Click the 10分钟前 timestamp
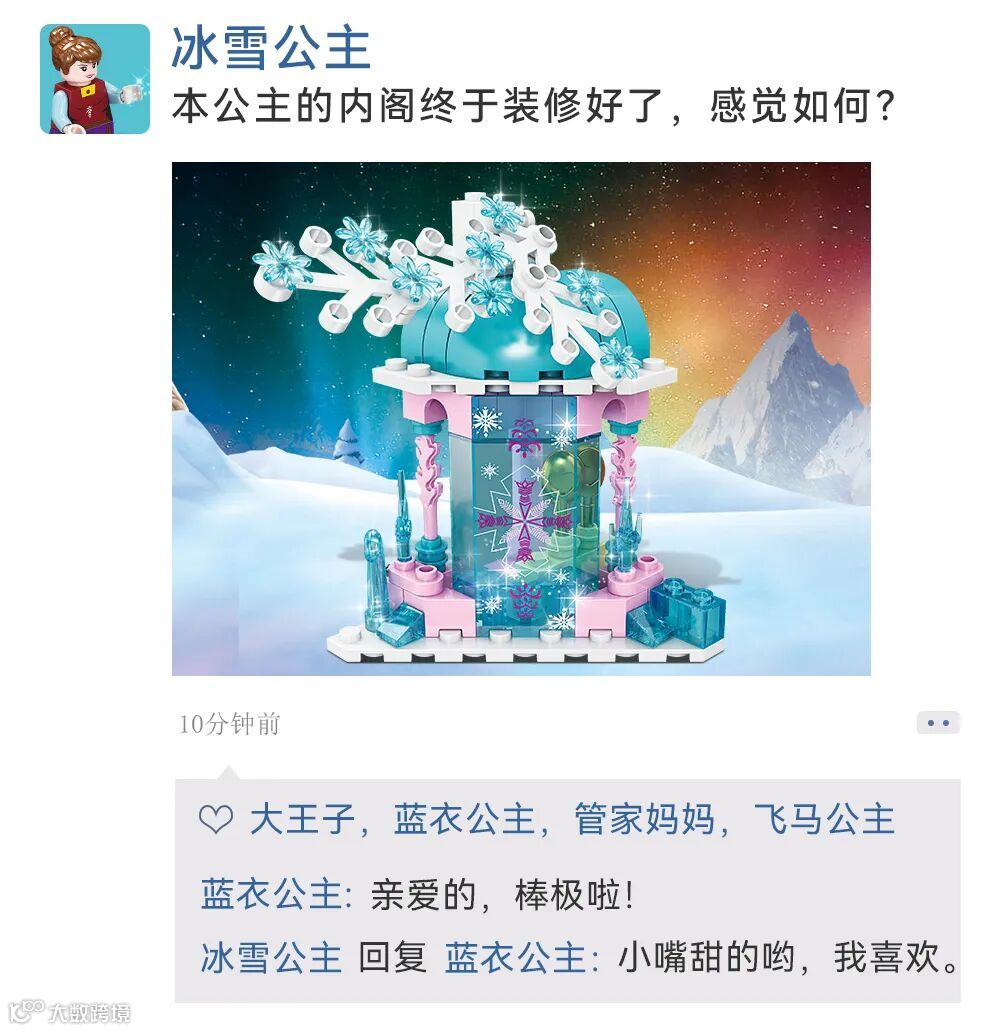 click(229, 724)
